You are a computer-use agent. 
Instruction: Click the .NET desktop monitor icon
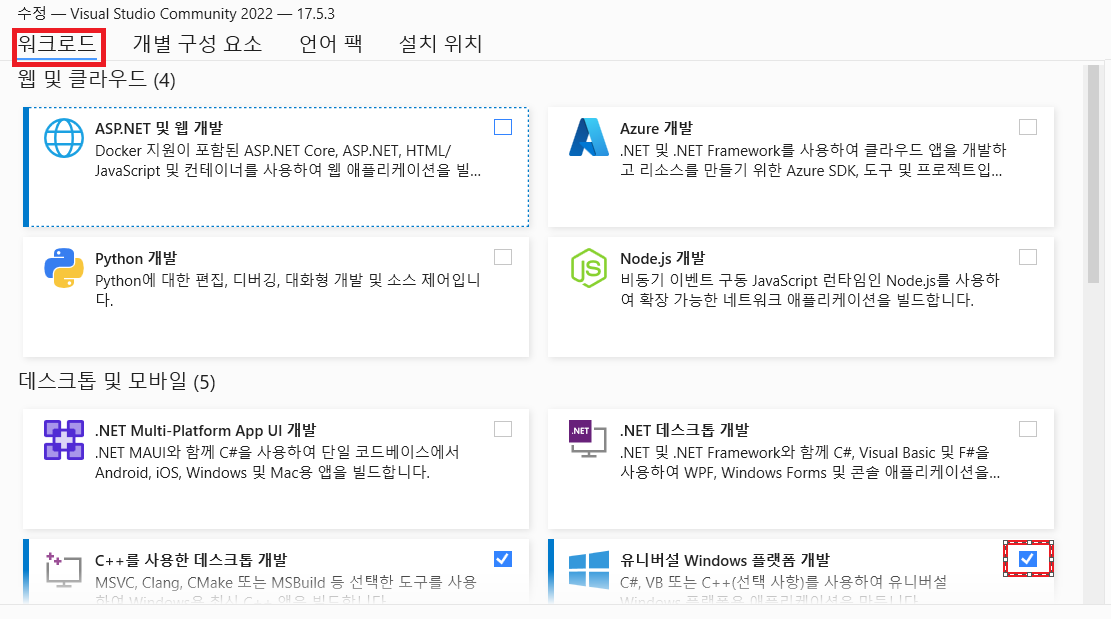click(588, 439)
